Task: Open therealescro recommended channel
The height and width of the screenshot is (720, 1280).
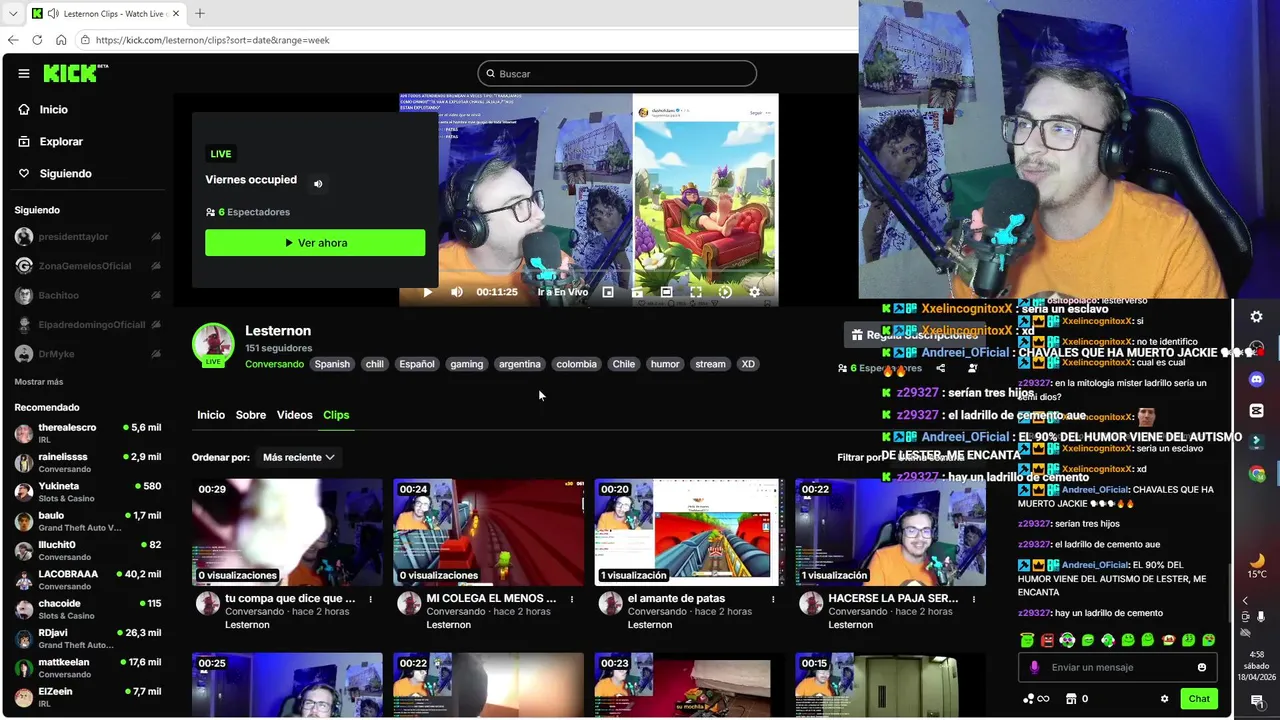Action: point(88,433)
